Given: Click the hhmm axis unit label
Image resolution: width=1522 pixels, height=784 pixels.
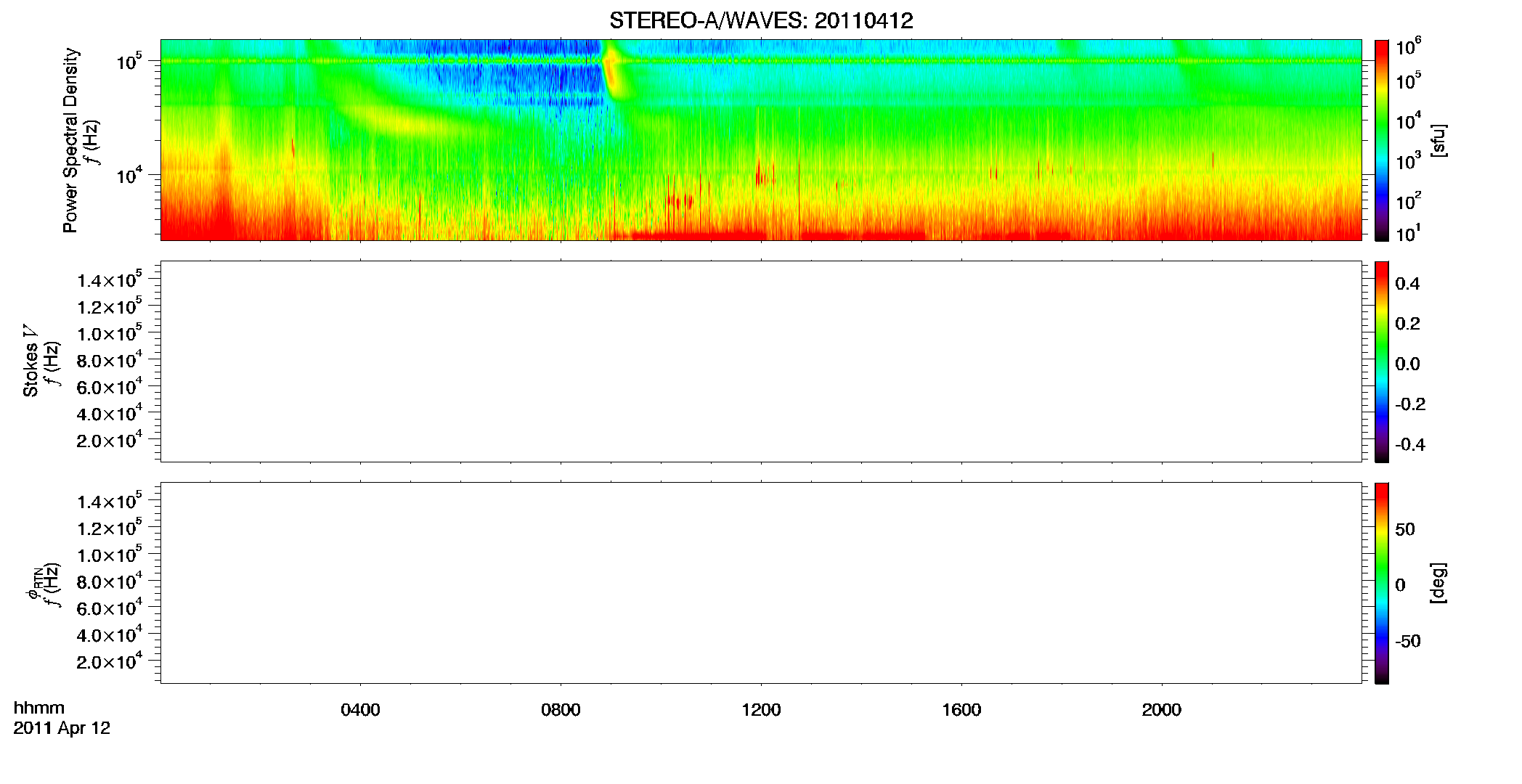Looking at the screenshot, I should (x=39, y=708).
